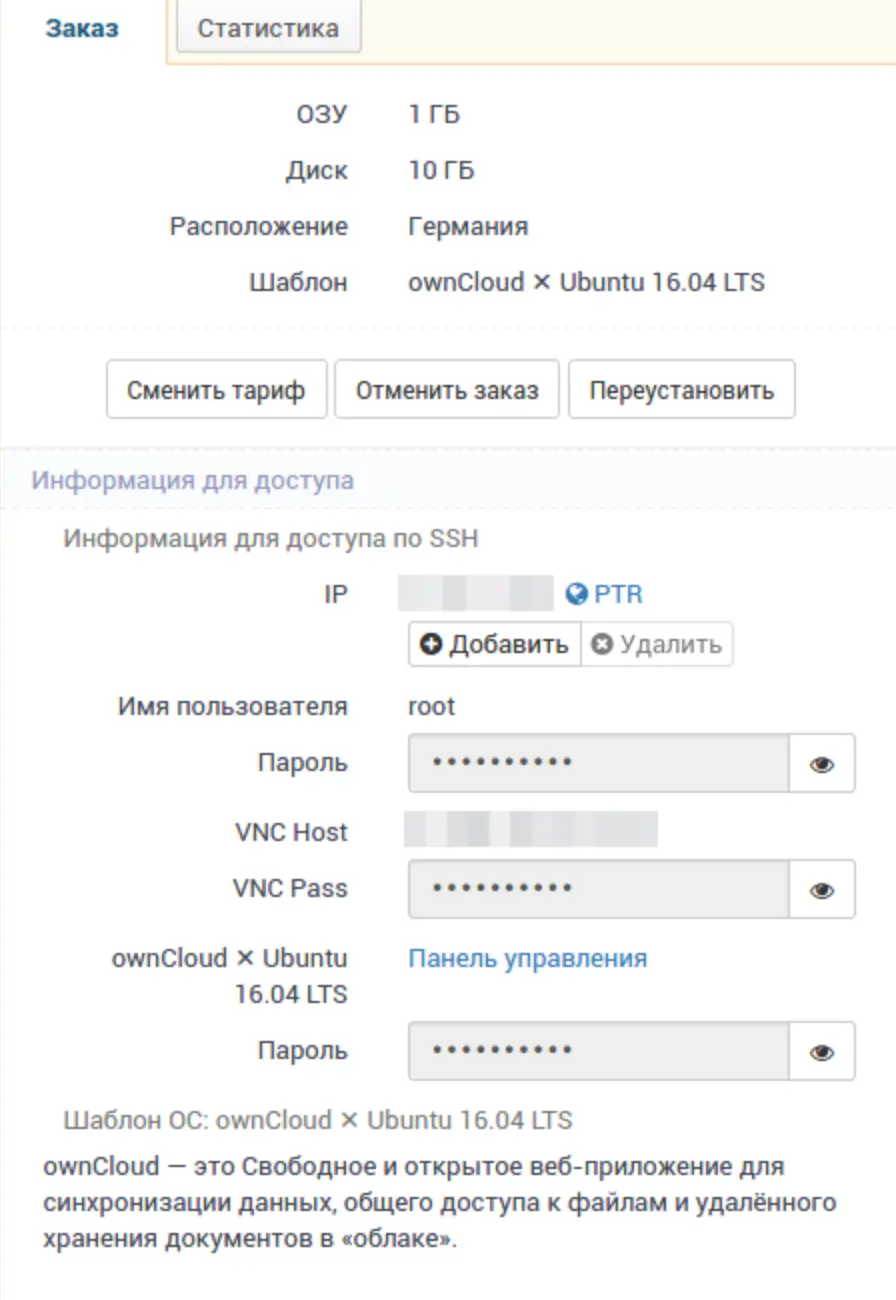Unmask the ownCloud panel password eye icon
The image size is (896, 1300).
[x=822, y=1051]
